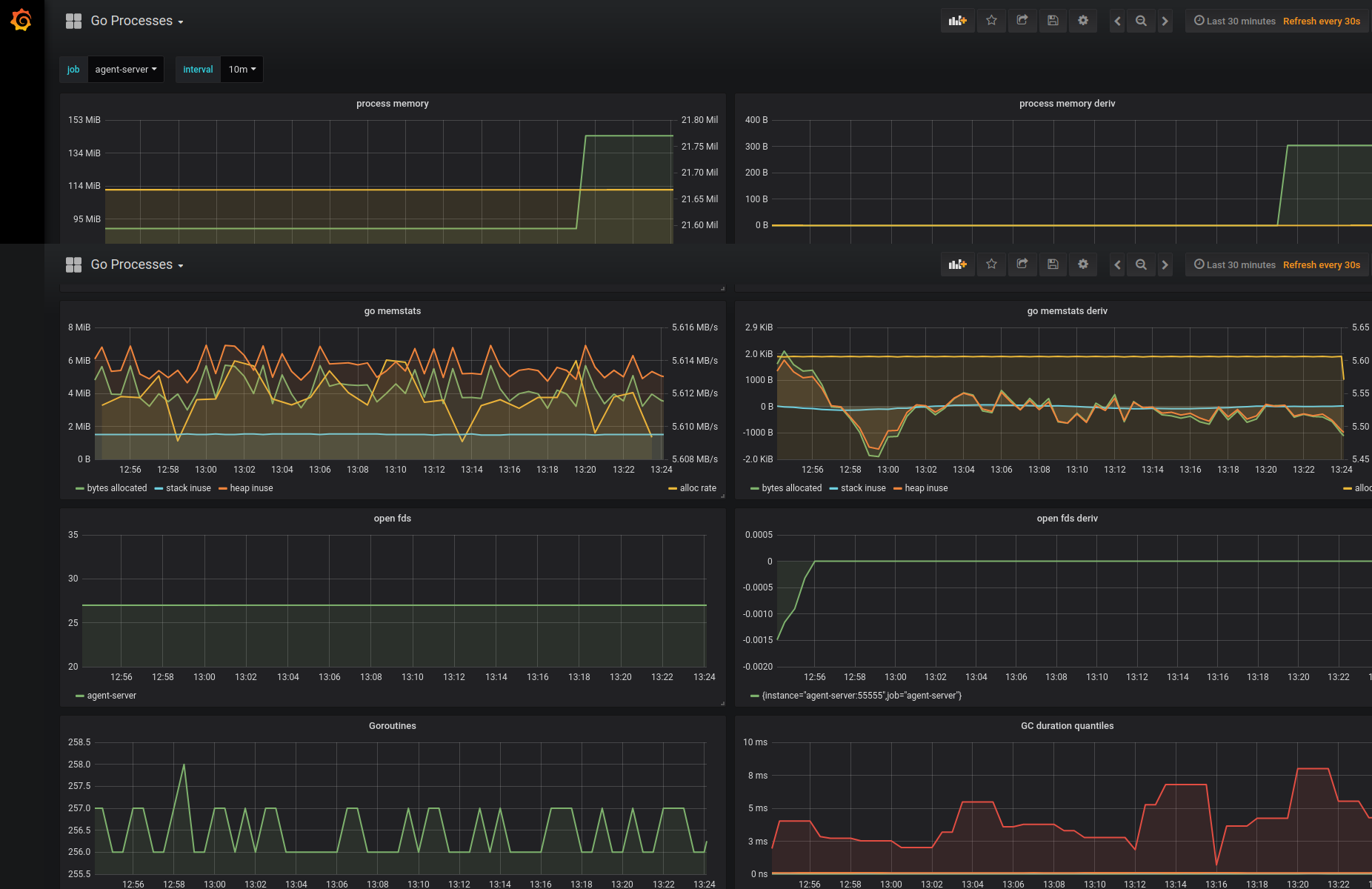Open the interval 10m dropdown

click(x=242, y=70)
